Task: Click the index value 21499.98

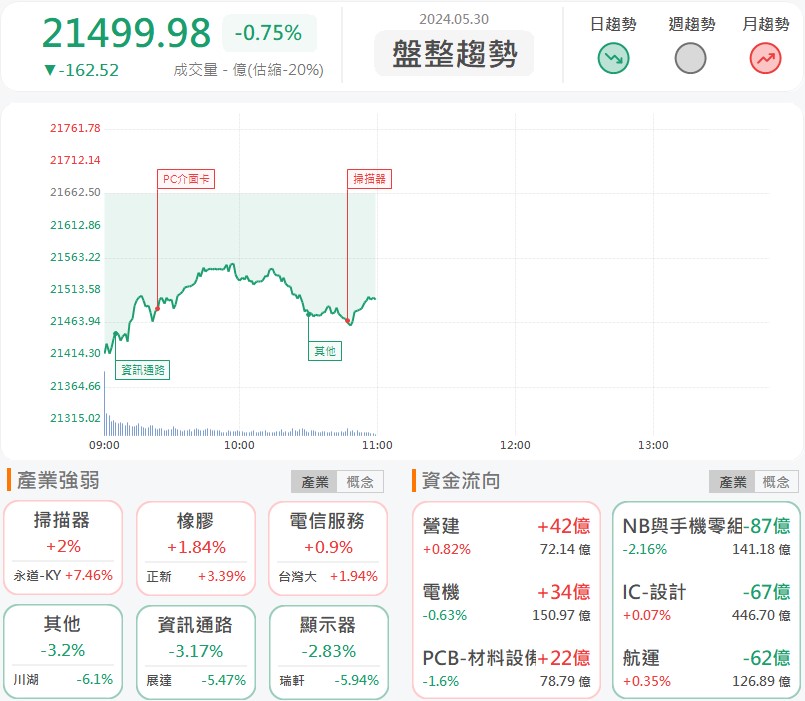Action: coord(126,33)
